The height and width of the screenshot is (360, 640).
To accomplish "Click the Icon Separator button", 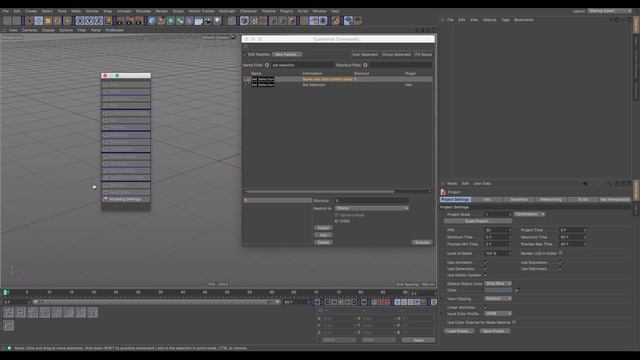I will [365, 54].
